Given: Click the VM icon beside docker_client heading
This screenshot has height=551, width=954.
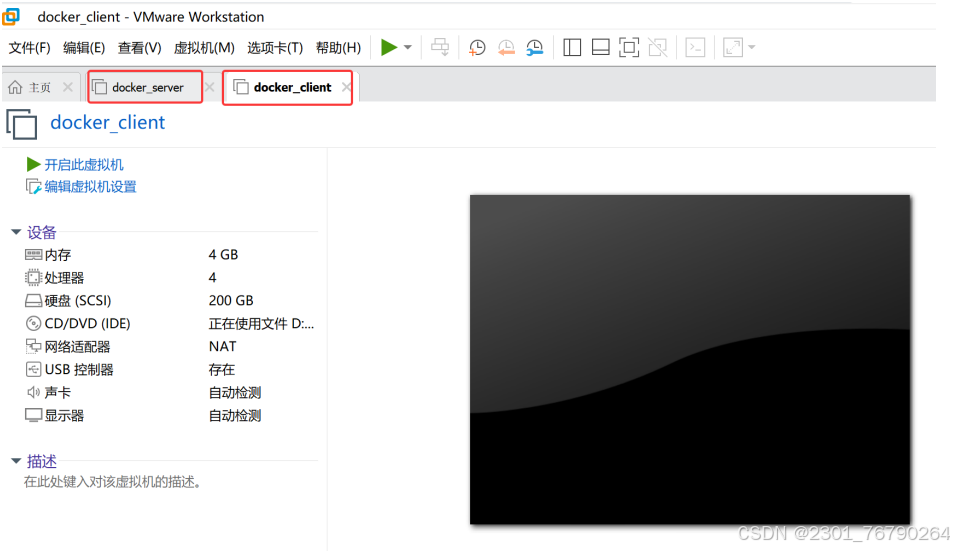Looking at the screenshot, I should [x=21, y=123].
